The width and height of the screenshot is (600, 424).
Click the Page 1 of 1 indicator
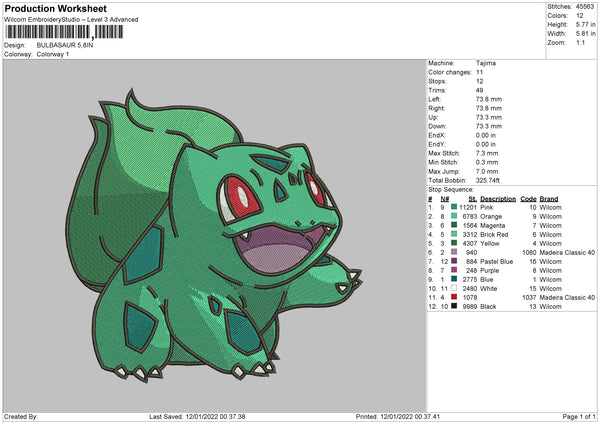click(579, 416)
